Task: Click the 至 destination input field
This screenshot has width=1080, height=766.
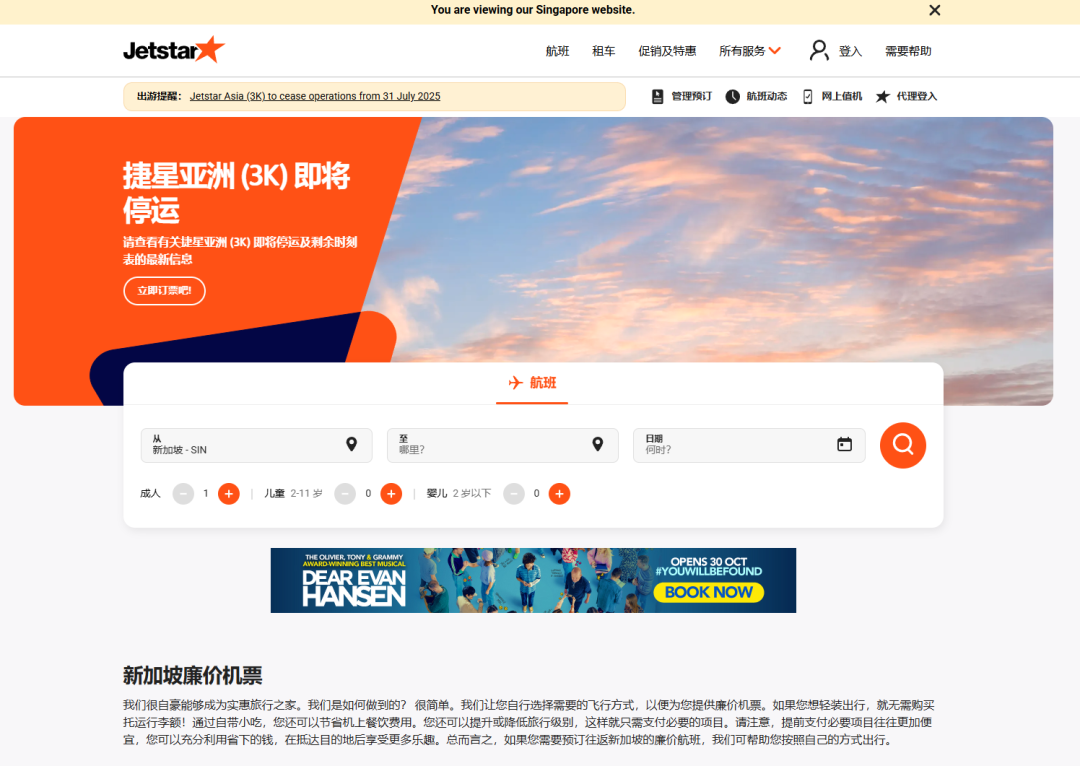Action: tap(503, 446)
